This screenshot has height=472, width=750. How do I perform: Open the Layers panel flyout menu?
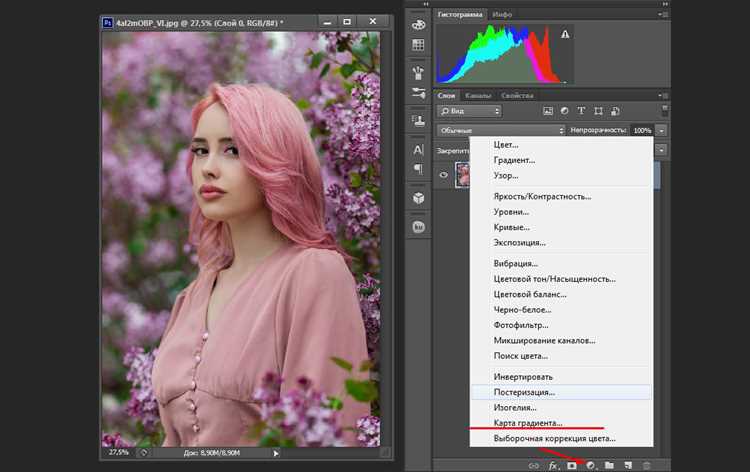(663, 96)
